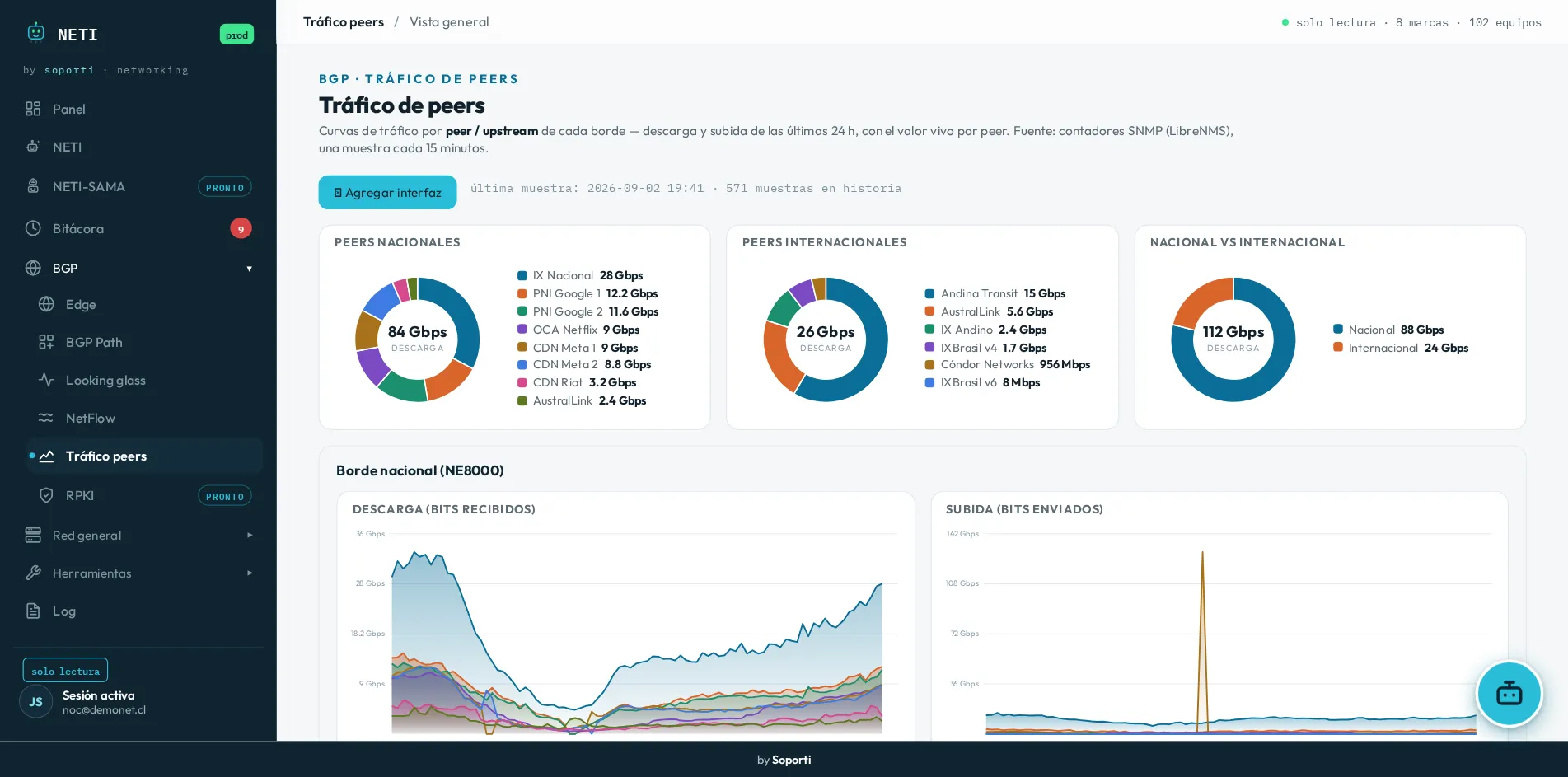Click the Herramientas wrench icon
Screen dimensions: 1568x777
point(33,573)
